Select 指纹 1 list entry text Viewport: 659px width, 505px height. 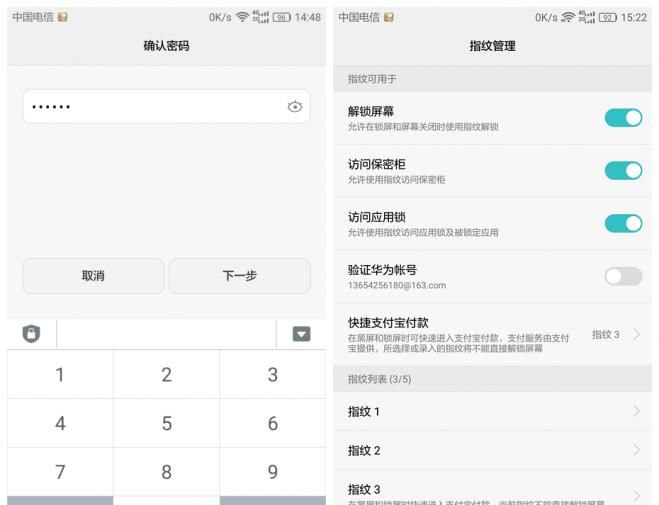(364, 412)
